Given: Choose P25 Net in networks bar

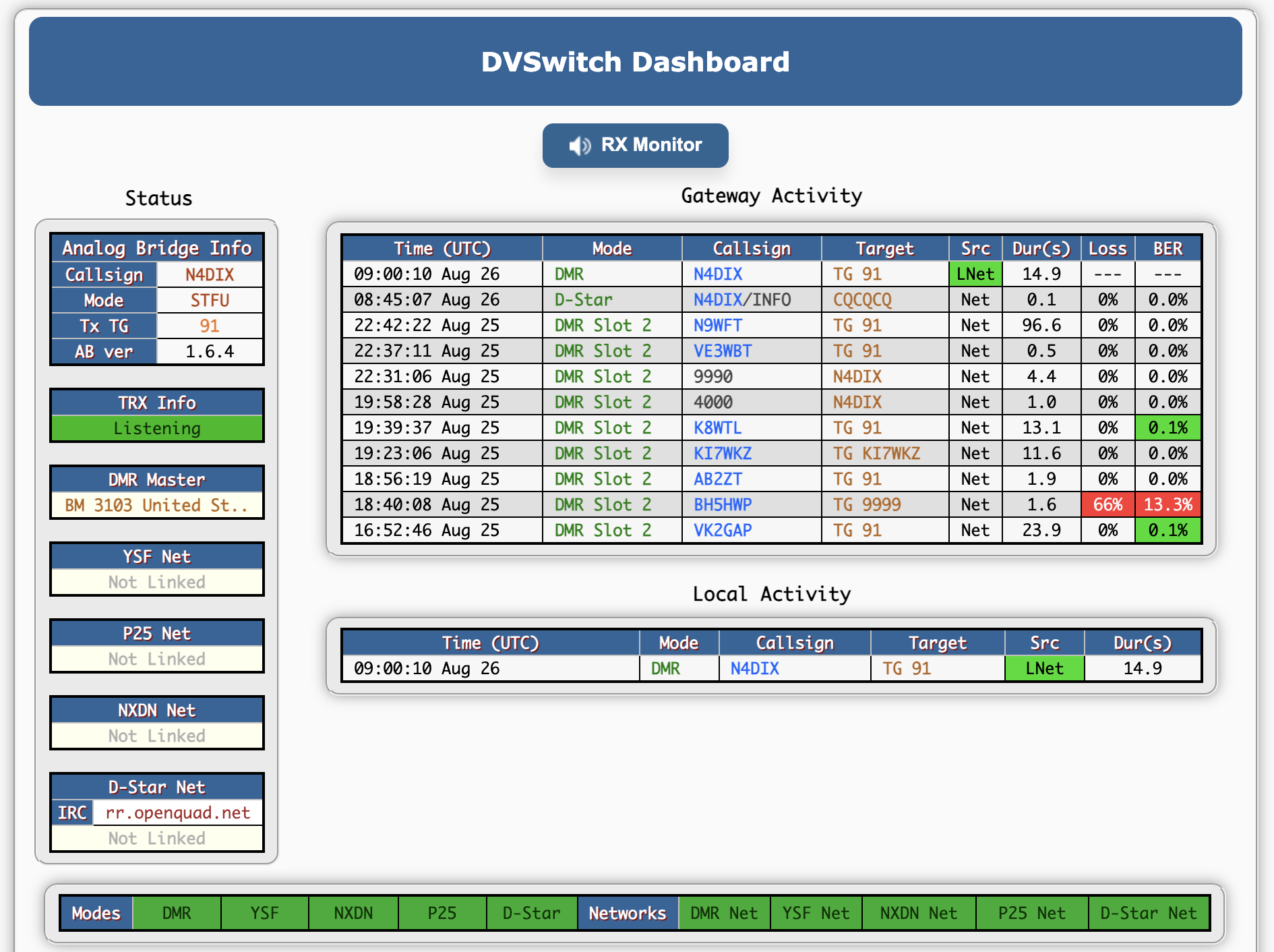Looking at the screenshot, I should pyautogui.click(x=1031, y=913).
